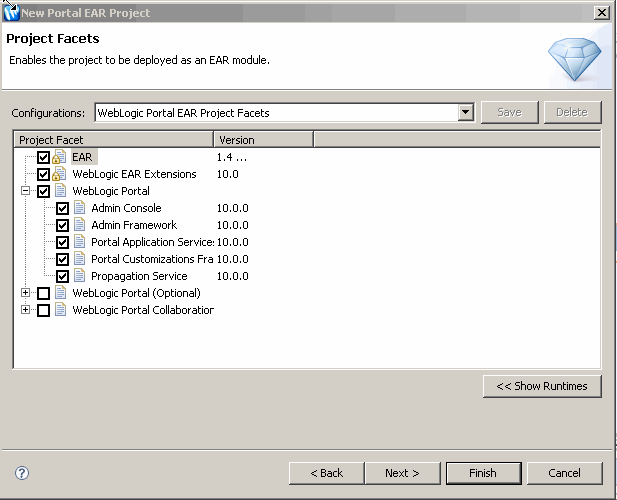Expand the WebLogic Portal Collaboration node

25,310
